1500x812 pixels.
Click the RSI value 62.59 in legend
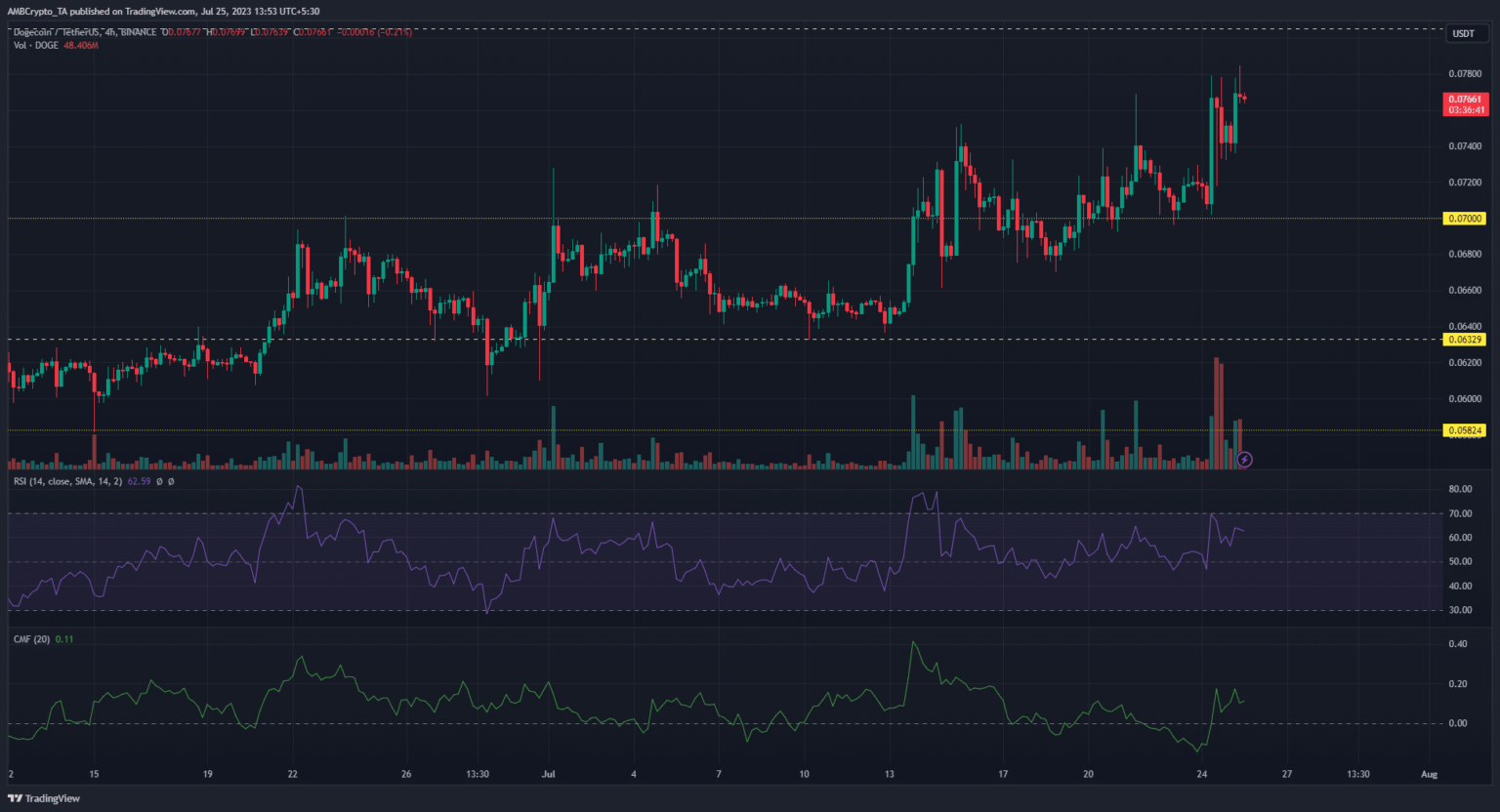point(139,481)
